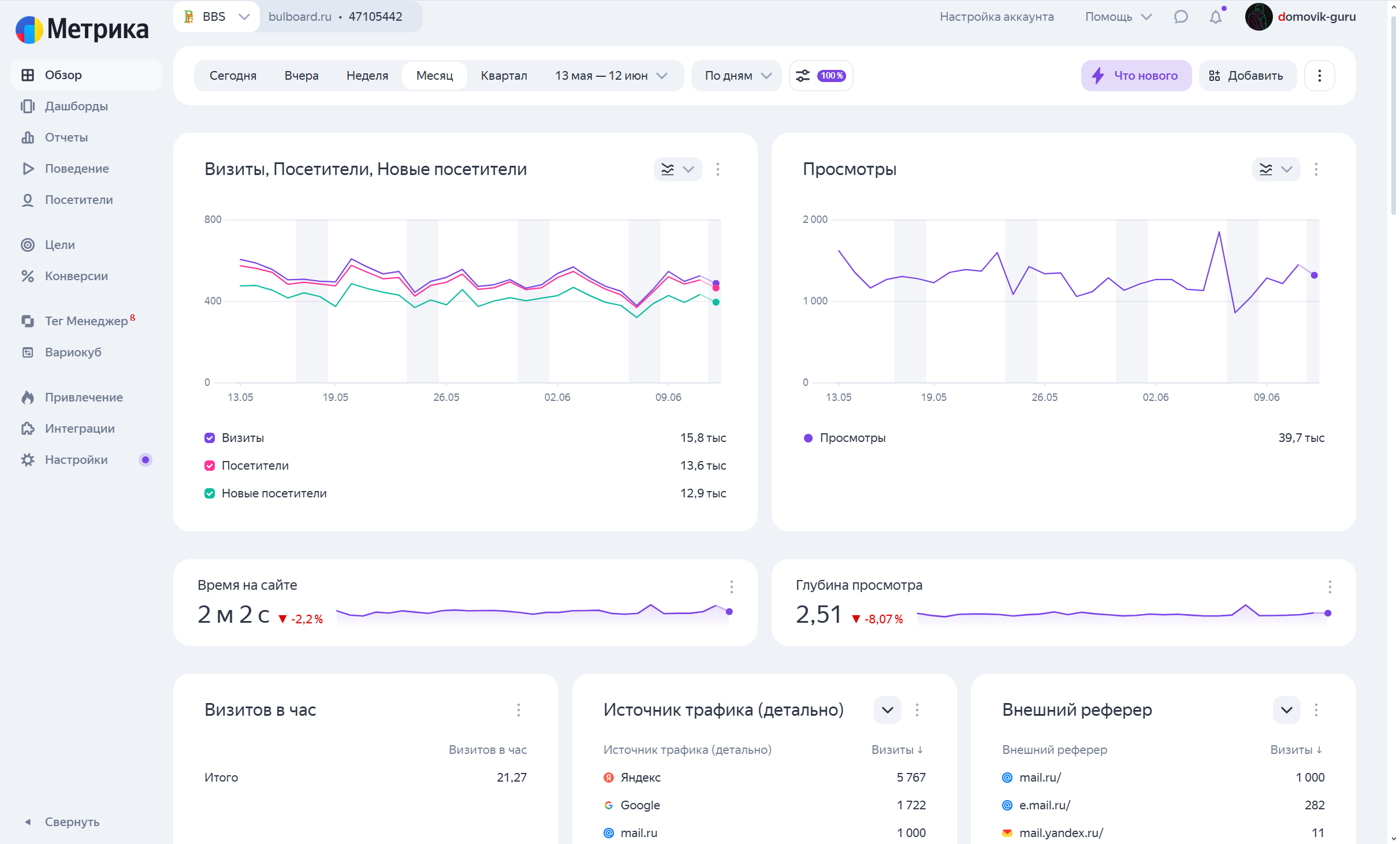Screen dimensions: 1400x844
Task: Open Настройки via the gear icon
Action: click(x=27, y=460)
